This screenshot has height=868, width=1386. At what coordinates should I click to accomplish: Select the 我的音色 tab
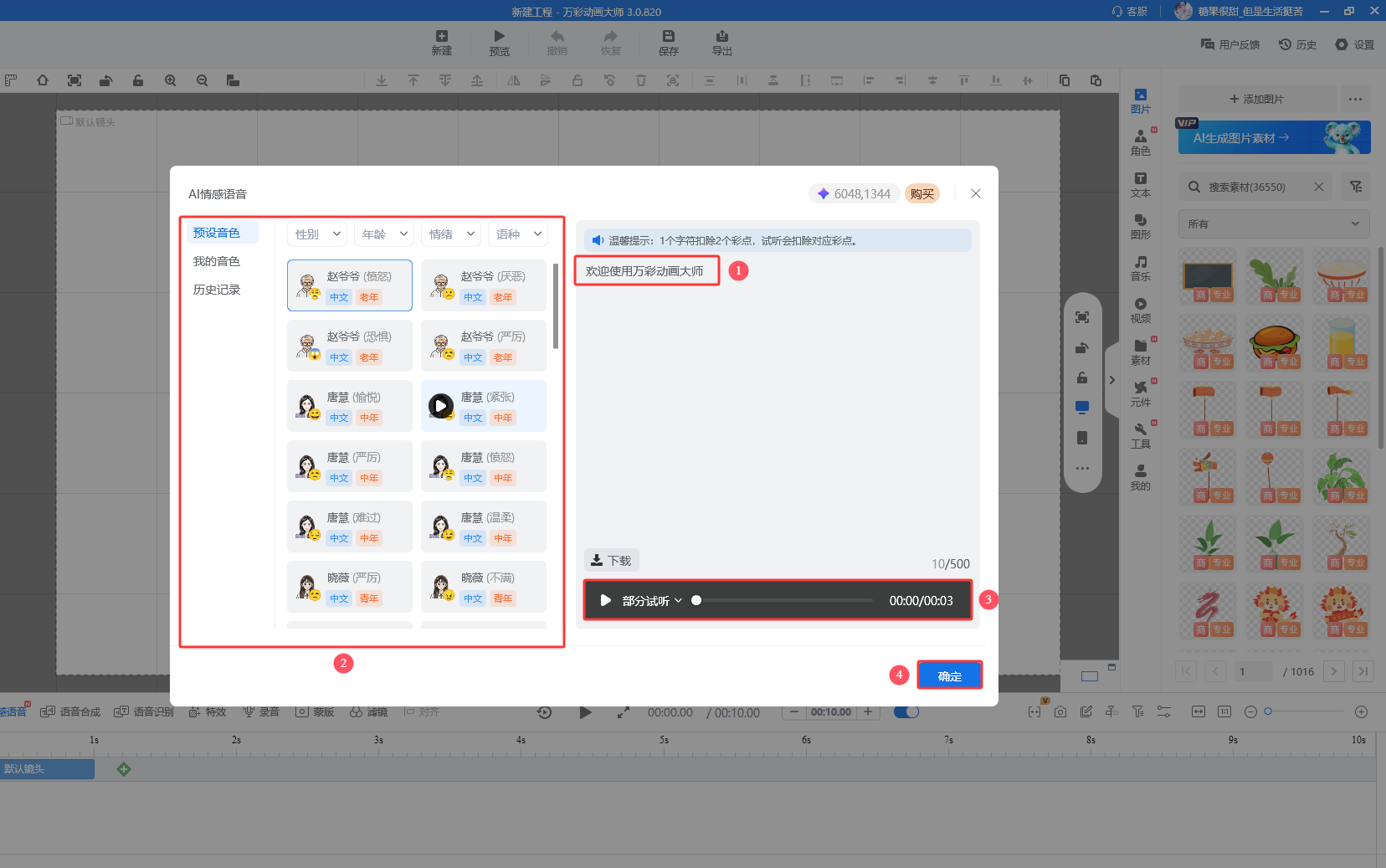pos(217,261)
